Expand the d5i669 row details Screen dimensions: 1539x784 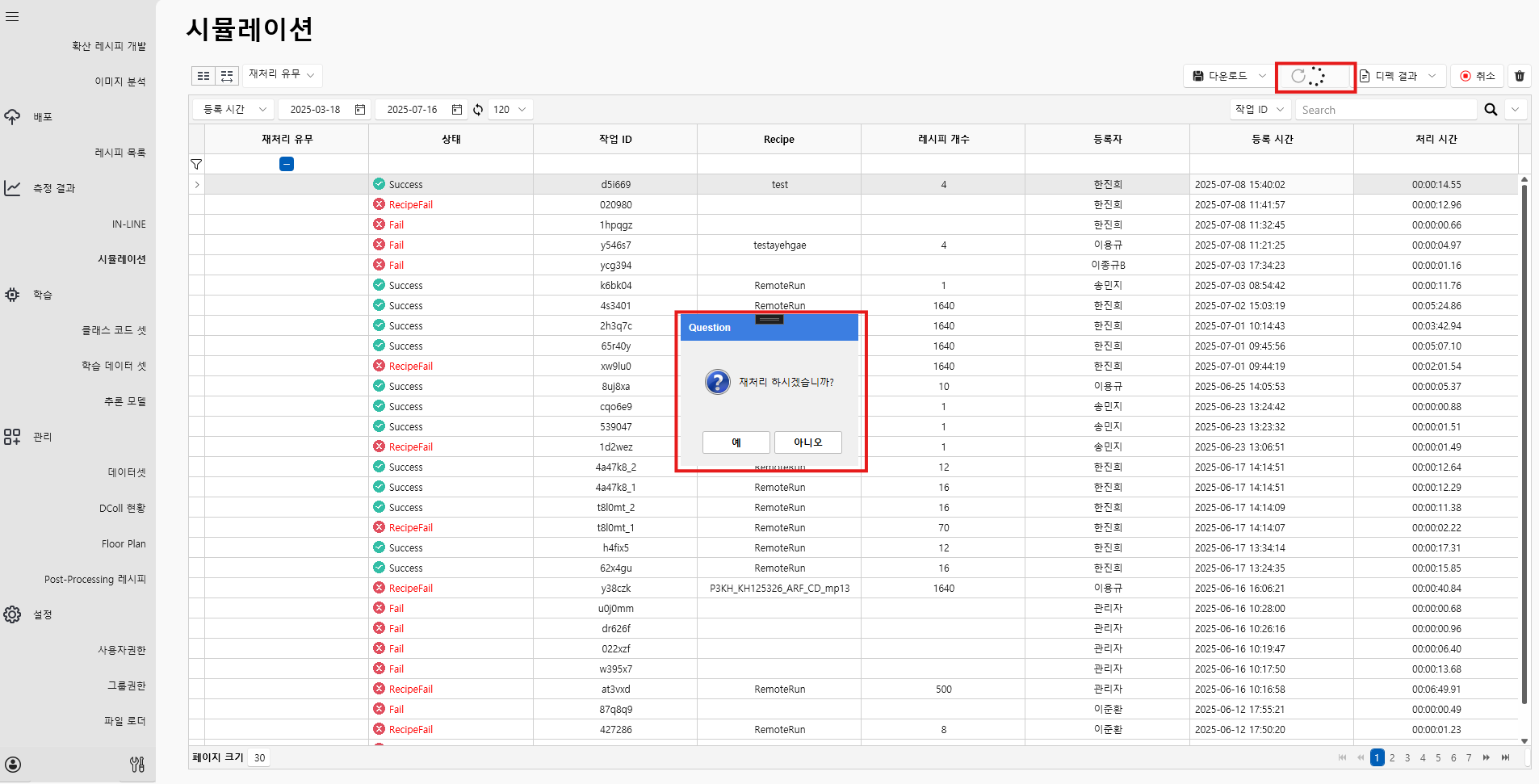(x=197, y=185)
